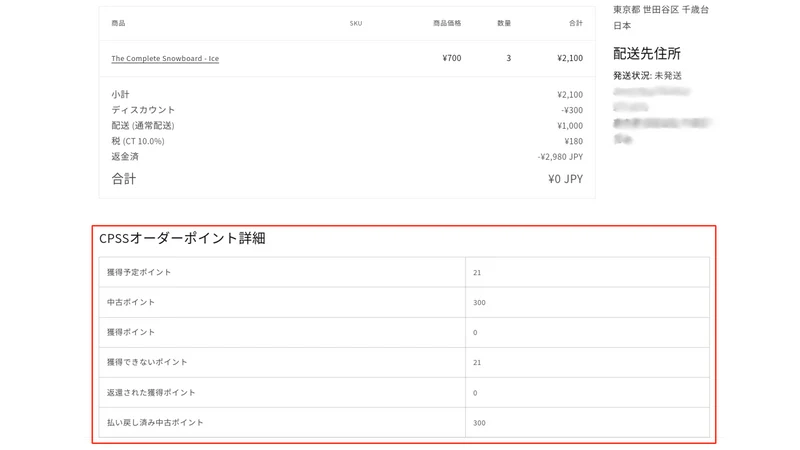Select the quantity value 3
The image size is (800, 450).
point(508,58)
